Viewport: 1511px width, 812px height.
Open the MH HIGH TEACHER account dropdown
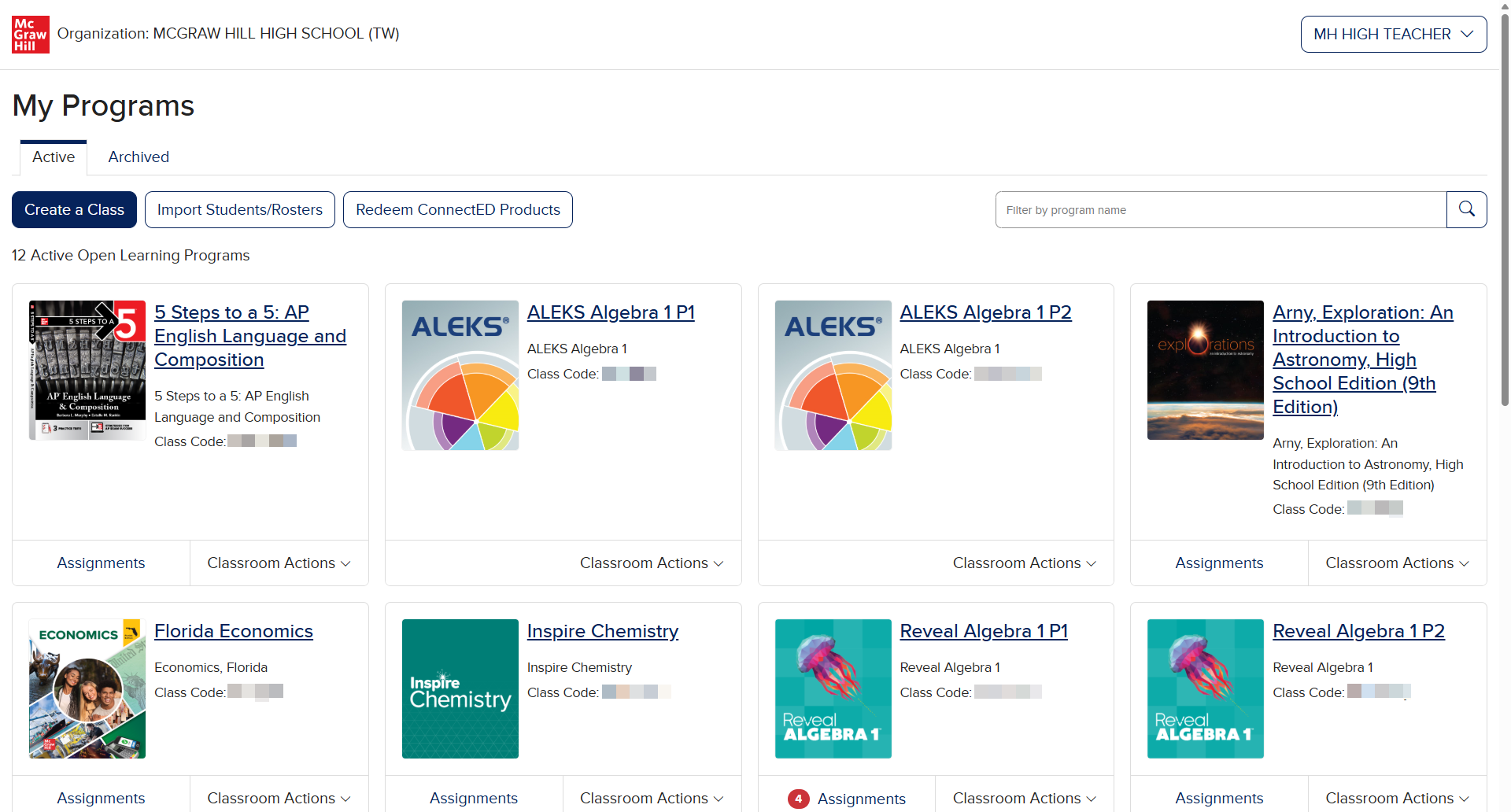click(1394, 34)
